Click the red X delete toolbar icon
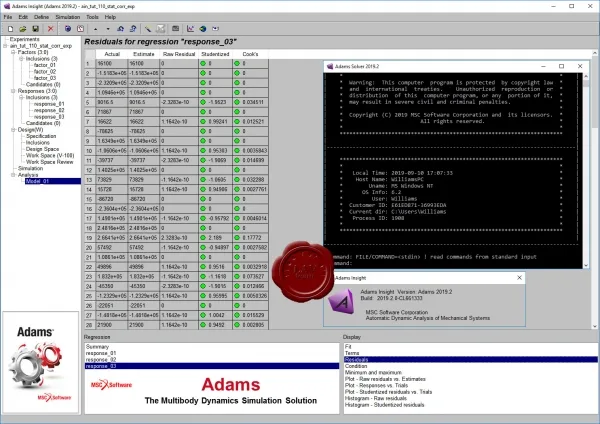 click(51, 29)
